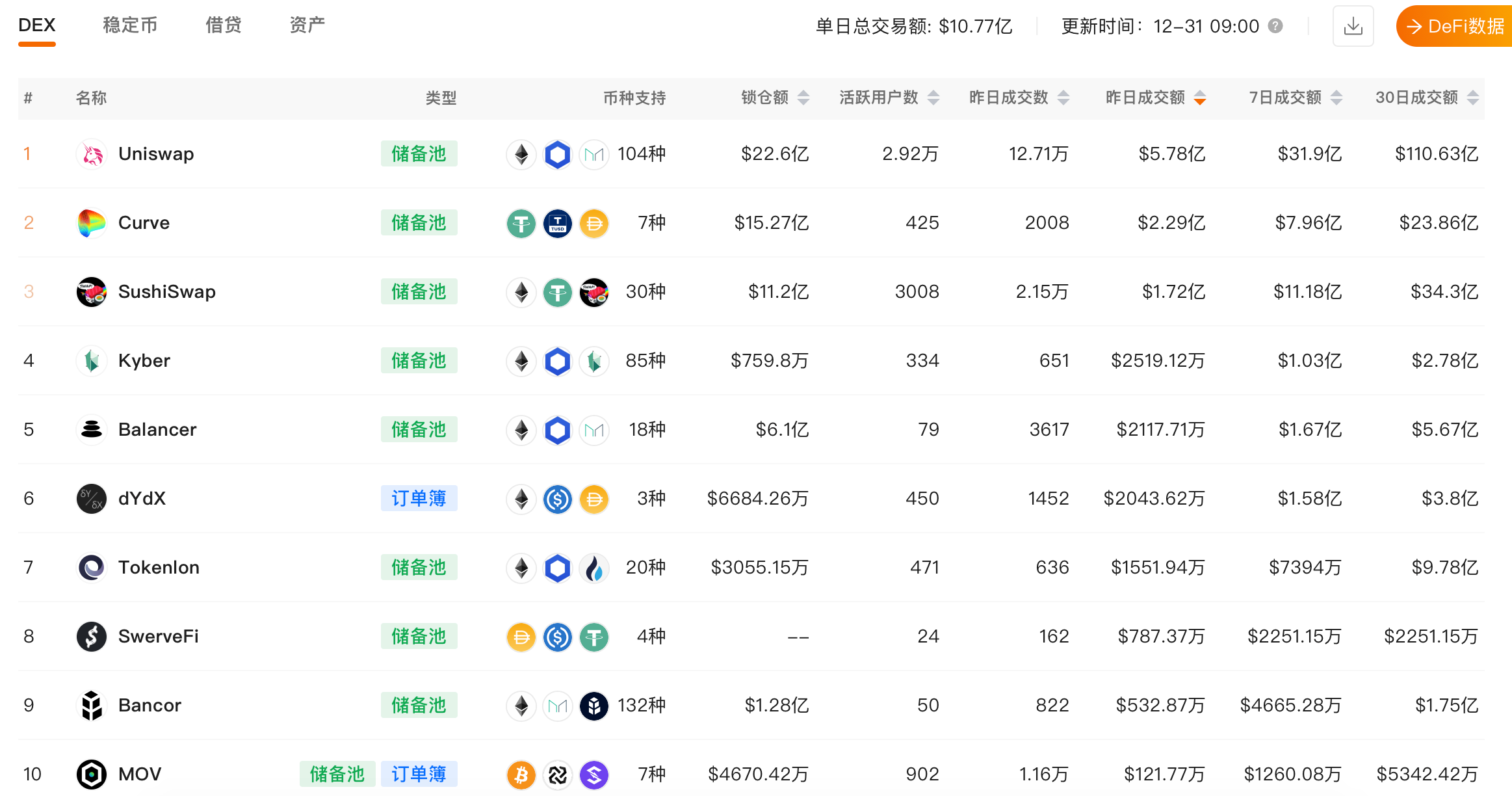Click the SushiSwap logo in its name column
The height and width of the screenshot is (796, 1512).
[92, 292]
